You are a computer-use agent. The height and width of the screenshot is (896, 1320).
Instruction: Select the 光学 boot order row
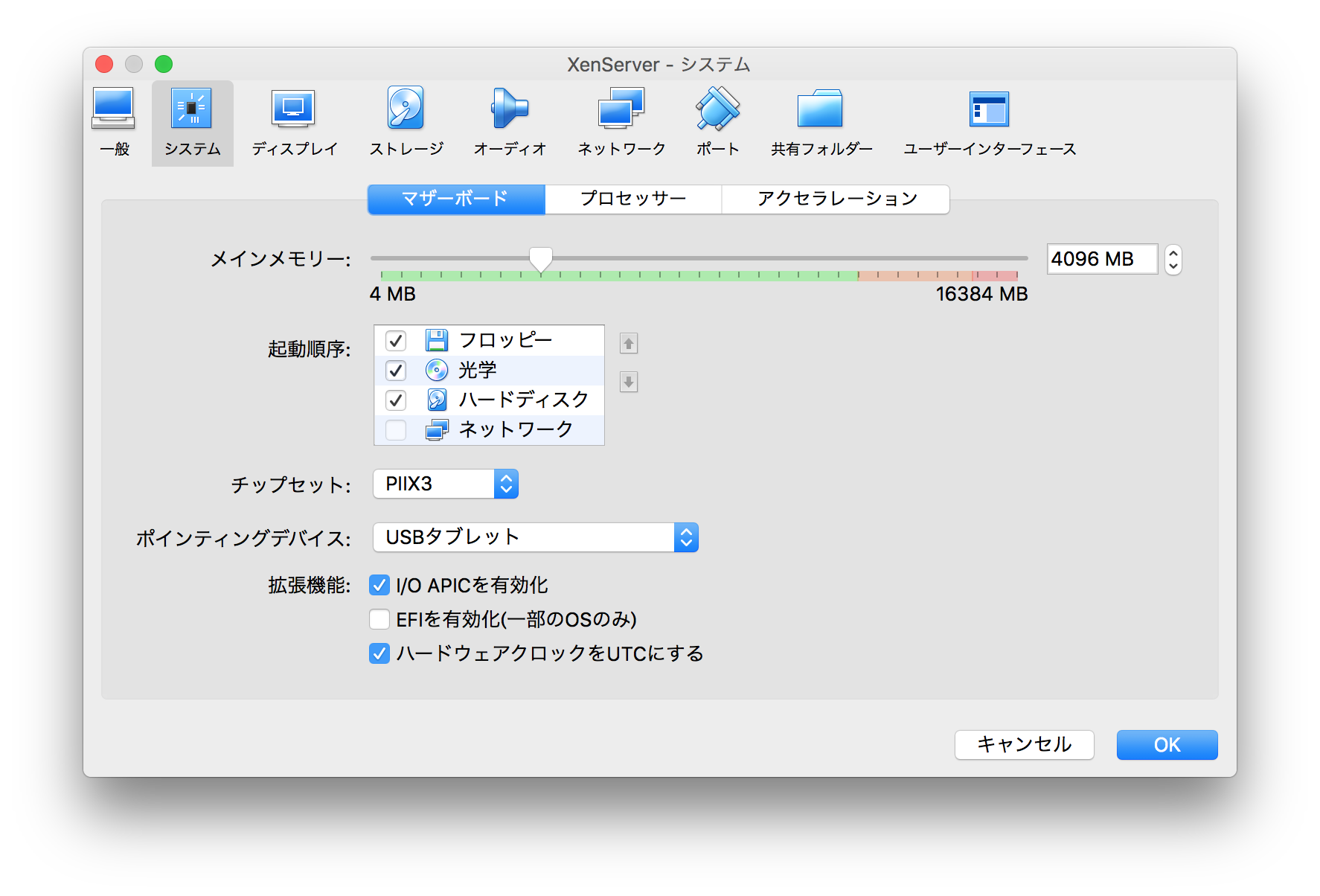(x=489, y=371)
